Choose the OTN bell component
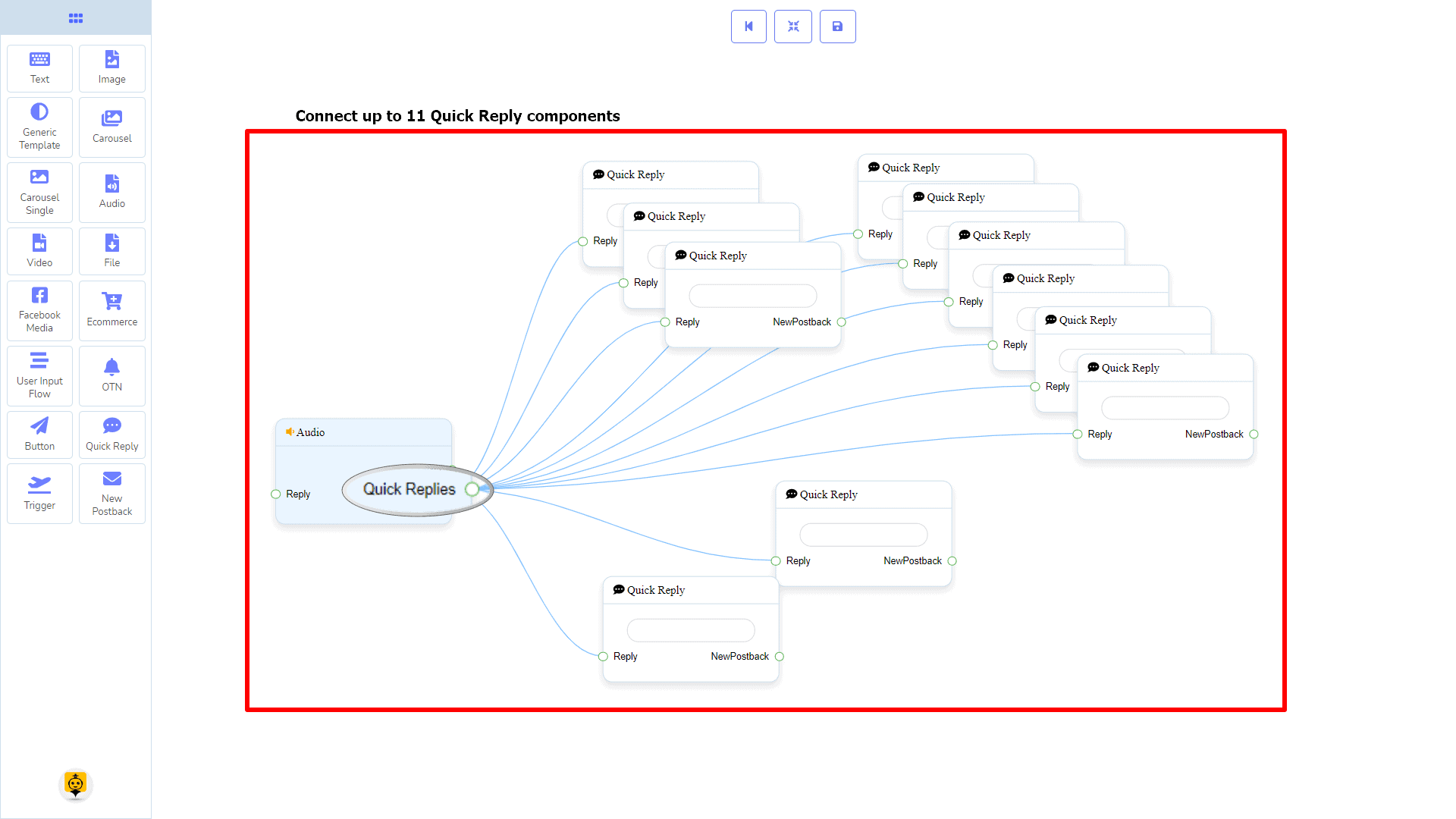Screen dimensions: 1456x819 (x=111, y=375)
